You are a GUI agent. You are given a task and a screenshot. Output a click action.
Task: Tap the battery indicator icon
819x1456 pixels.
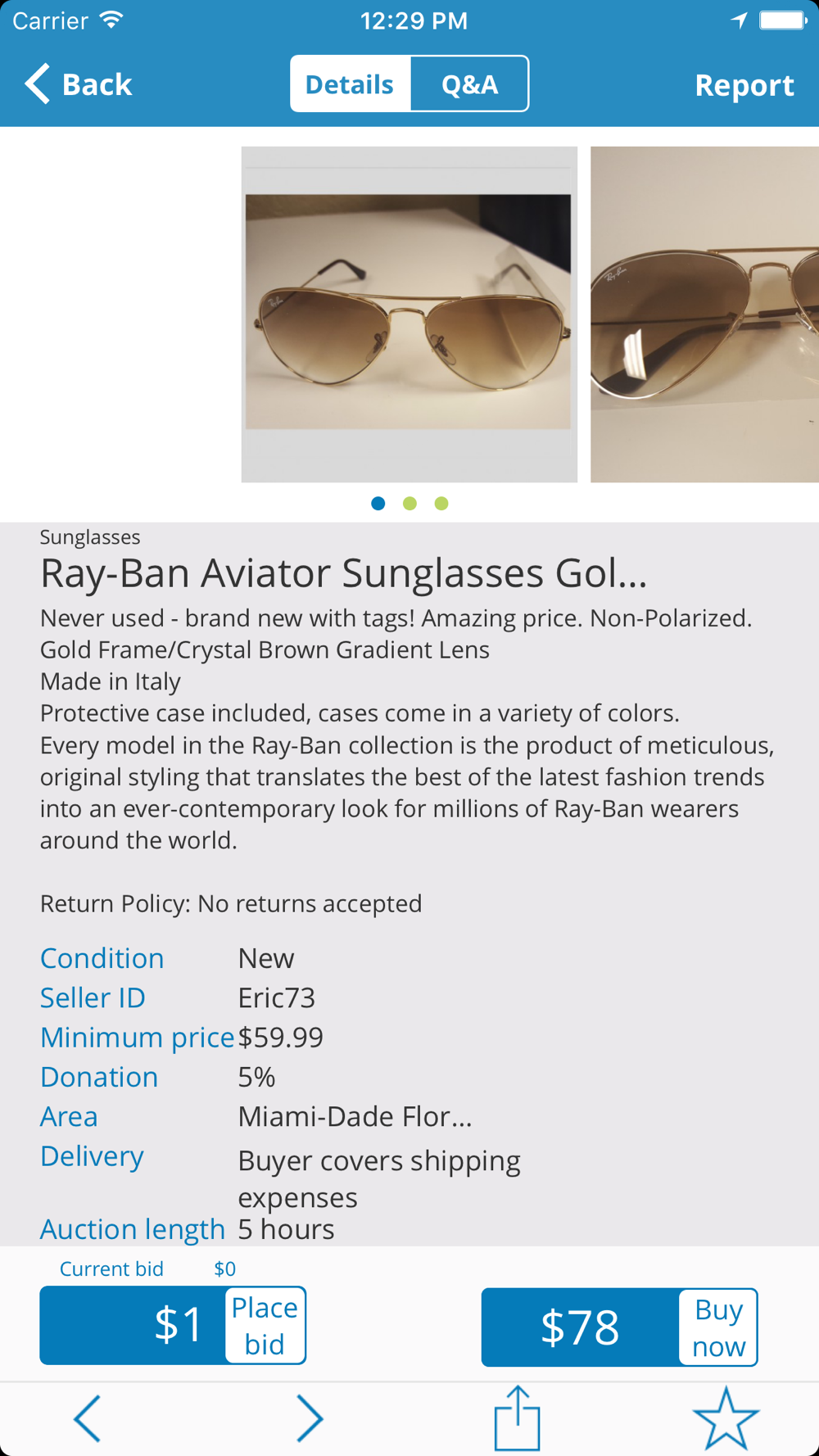tap(783, 20)
